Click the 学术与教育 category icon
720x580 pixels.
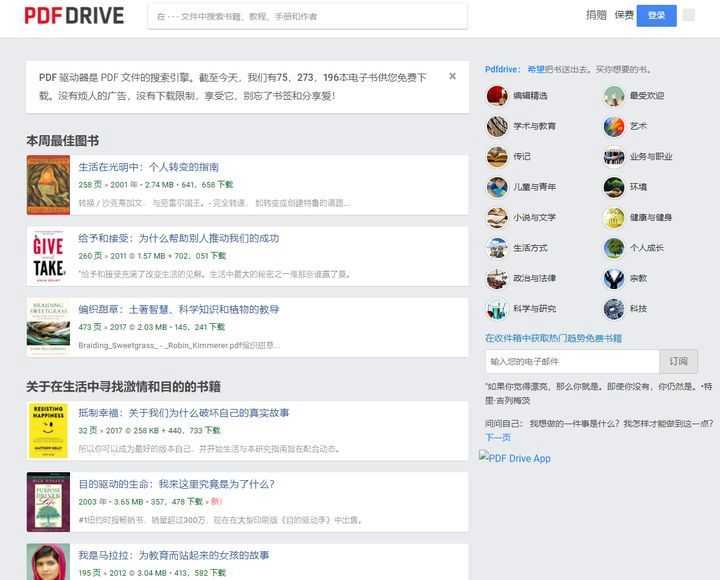(497, 126)
